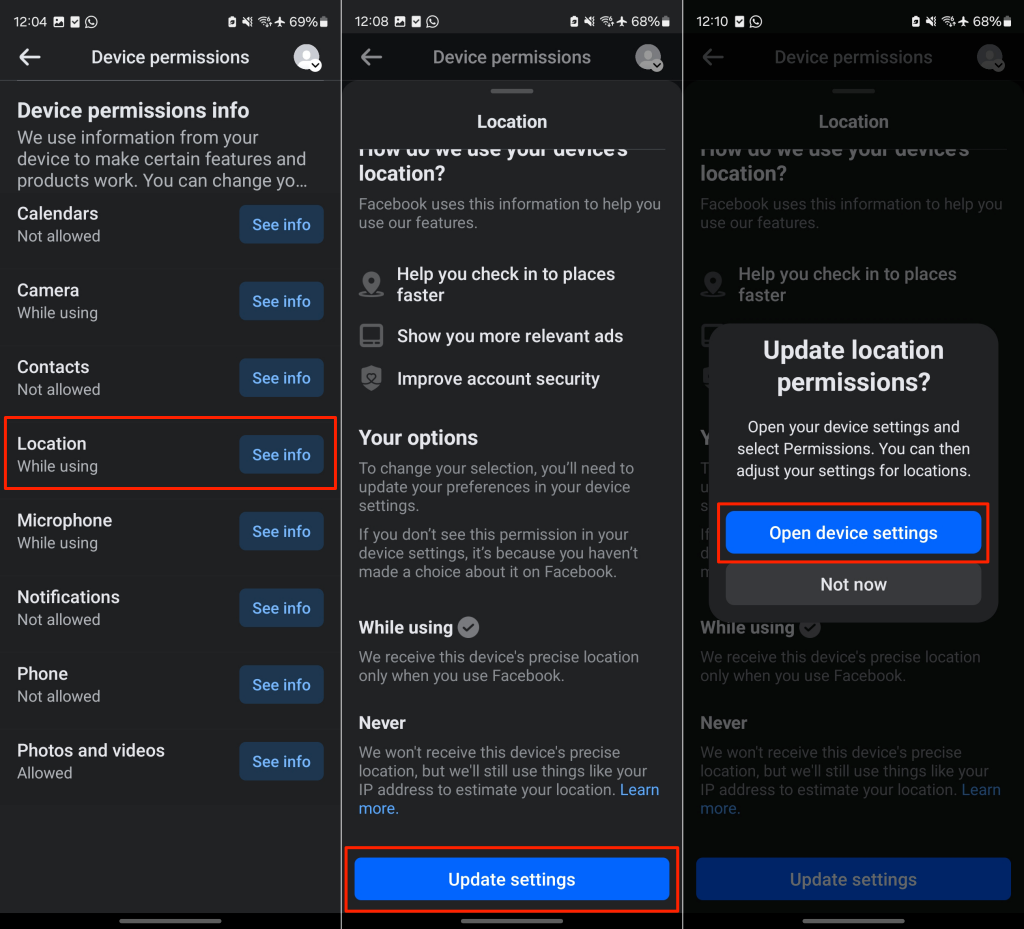Tap the relevant ads screen icon
Image resolution: width=1024 pixels, height=929 pixels.
[372, 336]
